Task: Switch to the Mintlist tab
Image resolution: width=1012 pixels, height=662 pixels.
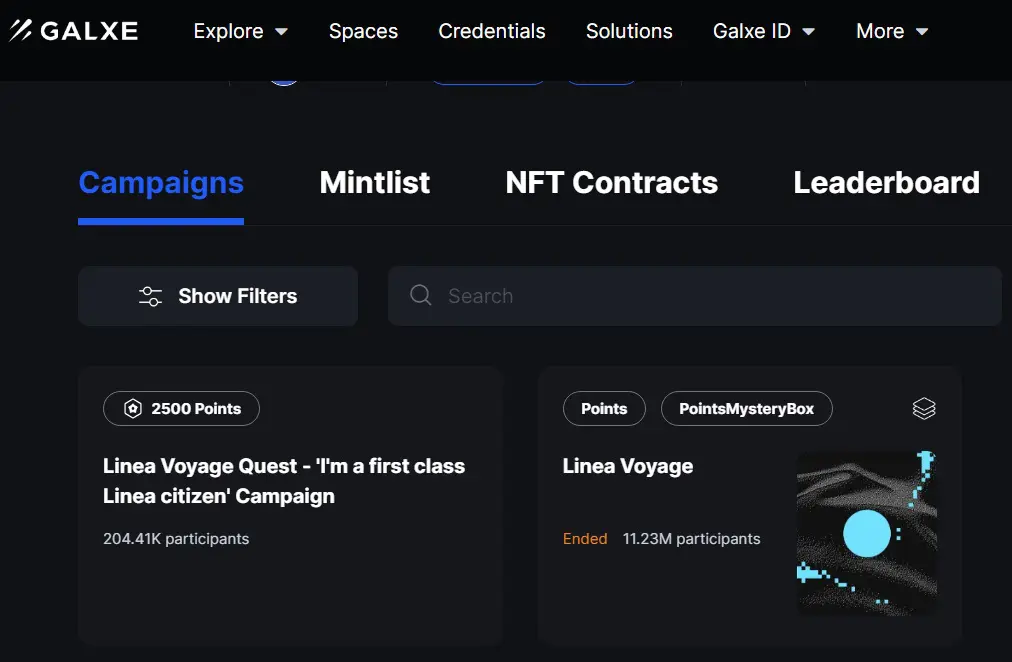Action: (374, 183)
